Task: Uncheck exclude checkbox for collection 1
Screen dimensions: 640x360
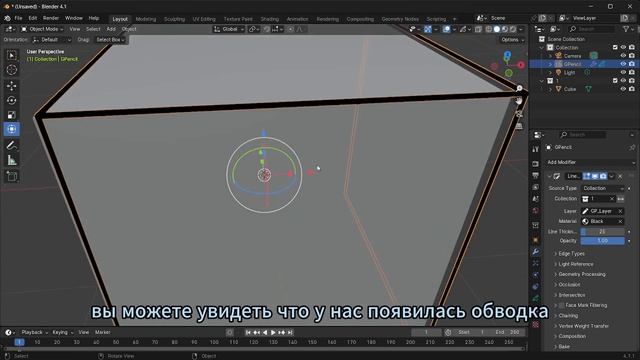Action: [x=615, y=81]
